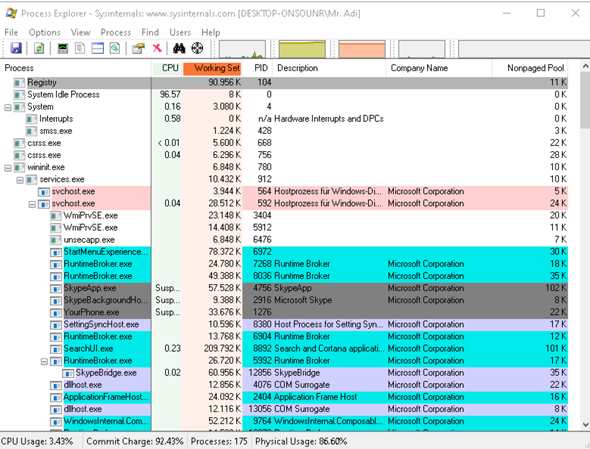Image resolution: width=590 pixels, height=449 pixels.
Task: Open the Help menu
Action: coord(210,32)
